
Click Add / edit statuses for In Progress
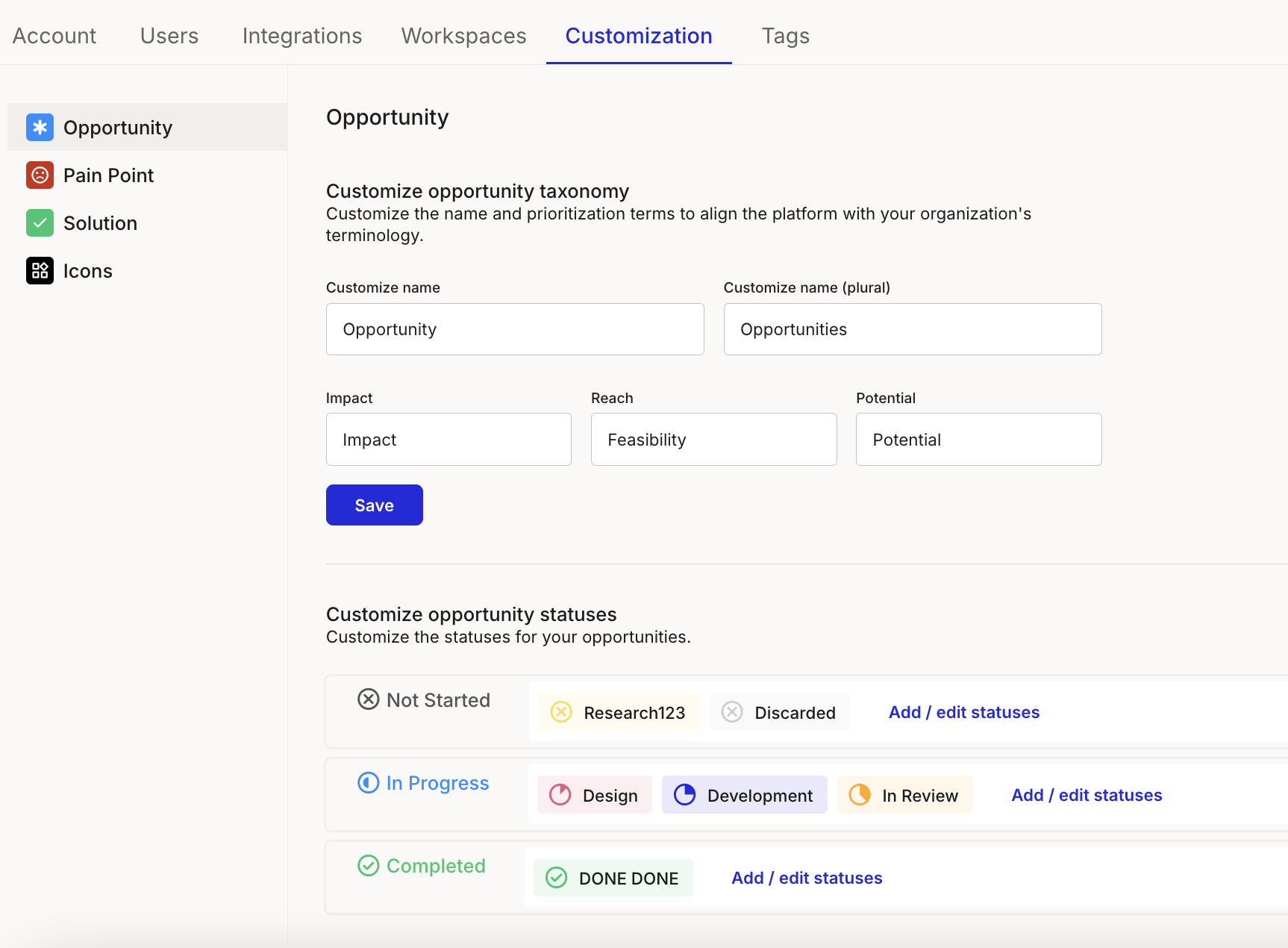tap(1087, 795)
